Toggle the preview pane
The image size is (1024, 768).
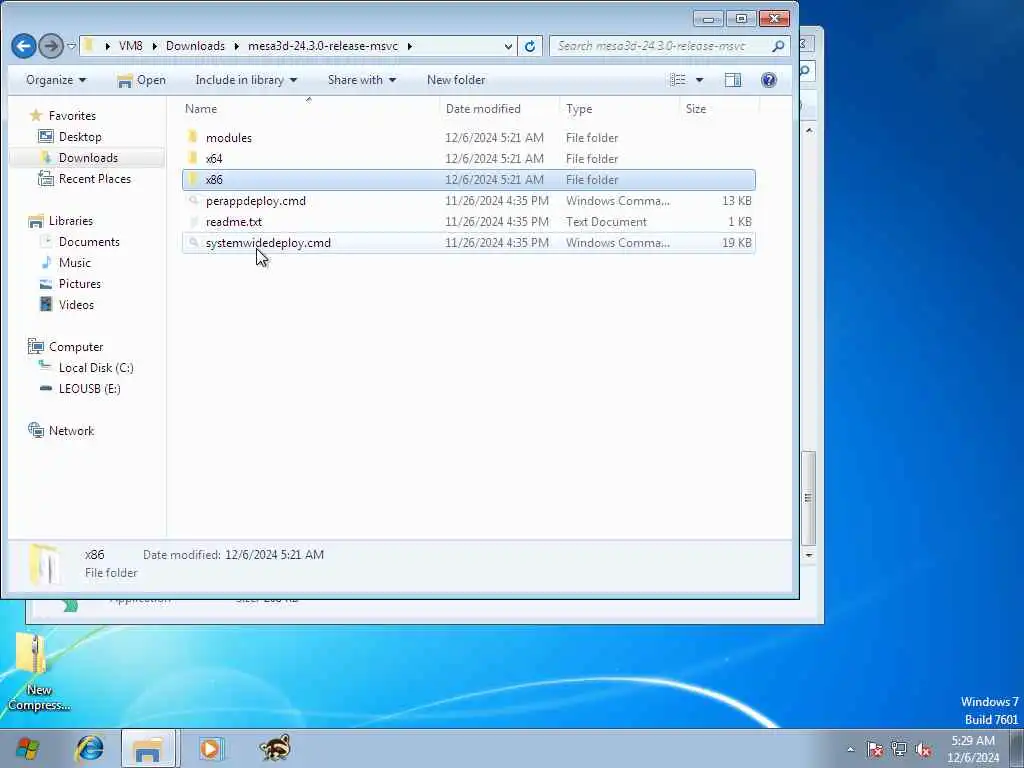733,80
